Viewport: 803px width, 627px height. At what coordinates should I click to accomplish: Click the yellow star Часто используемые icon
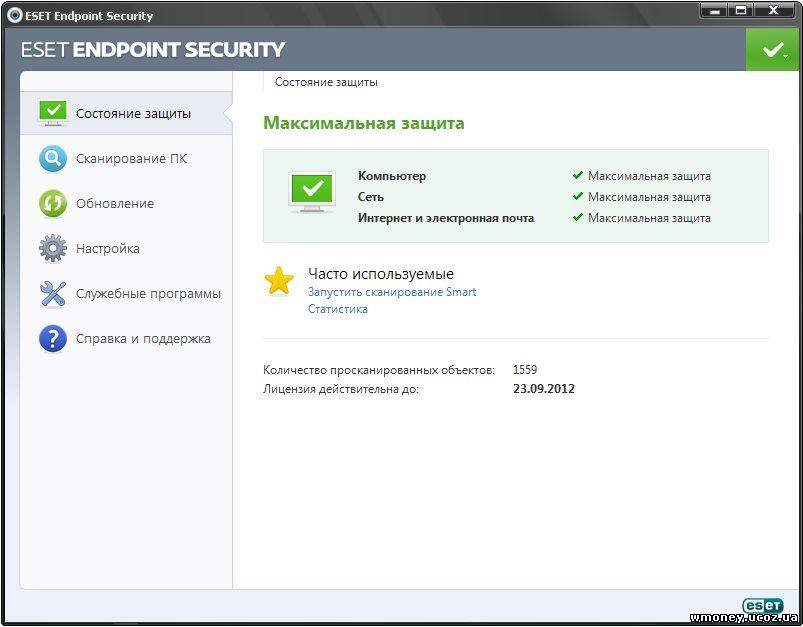[x=279, y=280]
